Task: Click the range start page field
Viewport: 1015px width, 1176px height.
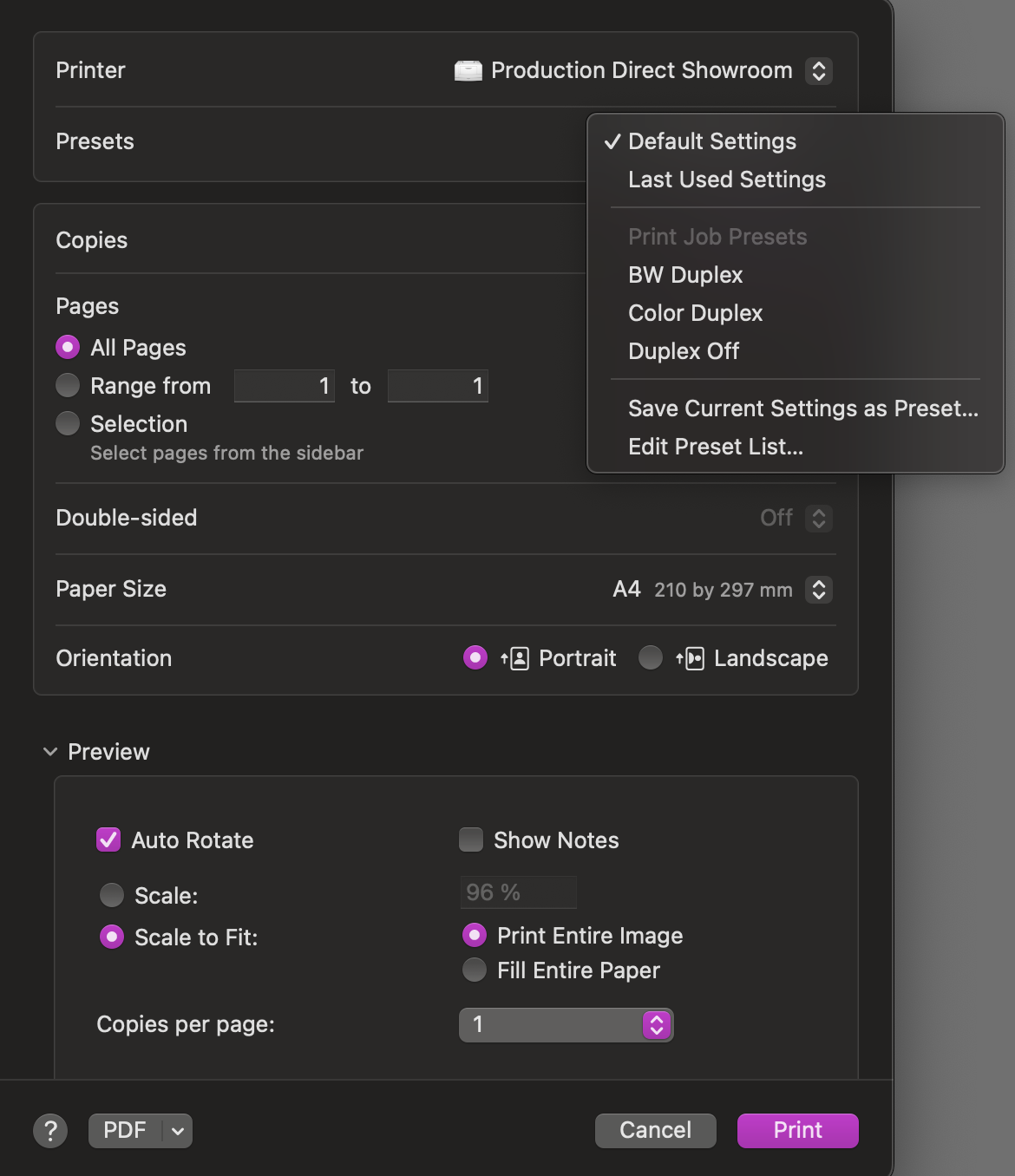Action: [x=285, y=386]
